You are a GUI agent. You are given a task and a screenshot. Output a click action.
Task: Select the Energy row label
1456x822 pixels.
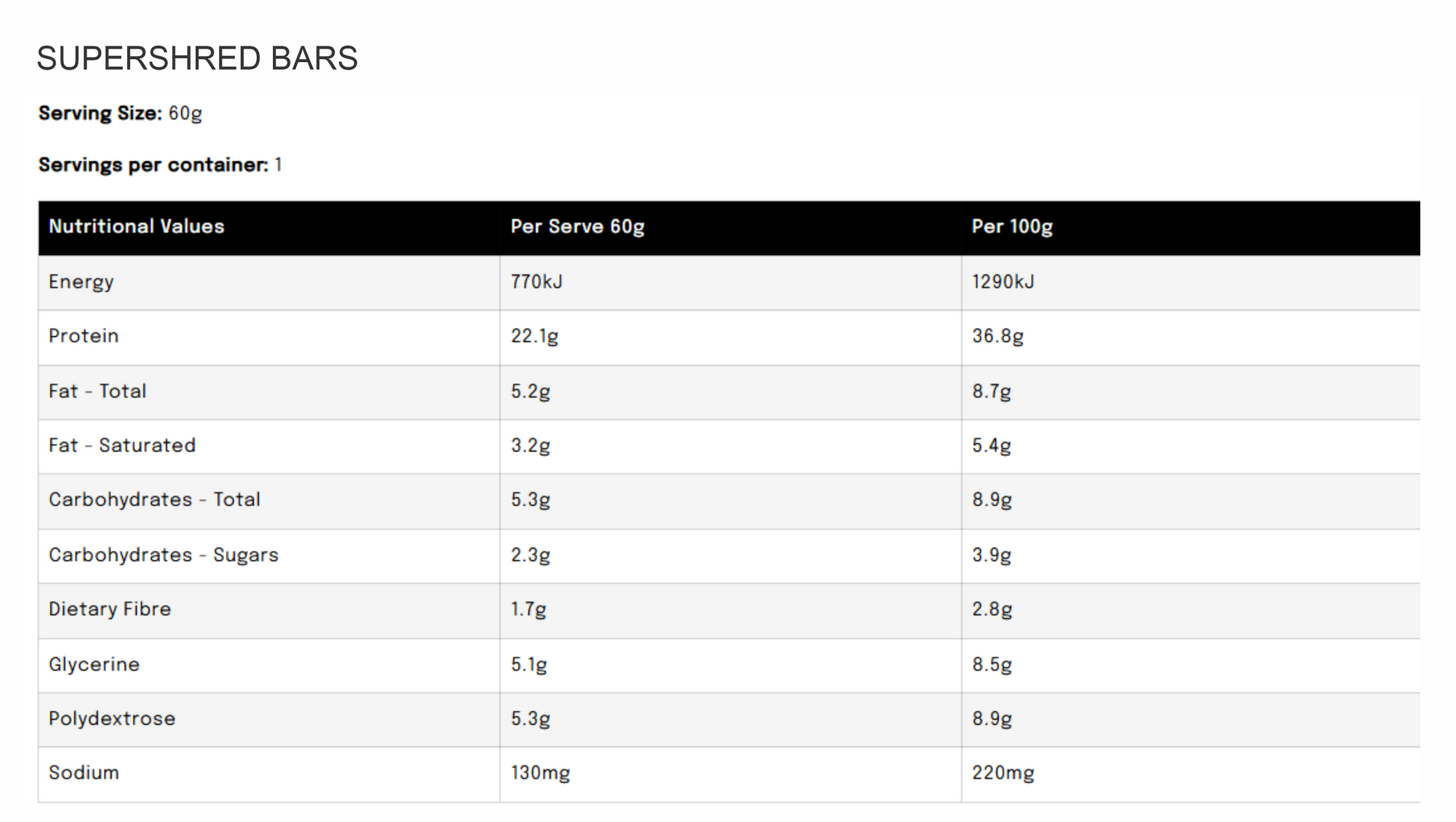coord(81,282)
